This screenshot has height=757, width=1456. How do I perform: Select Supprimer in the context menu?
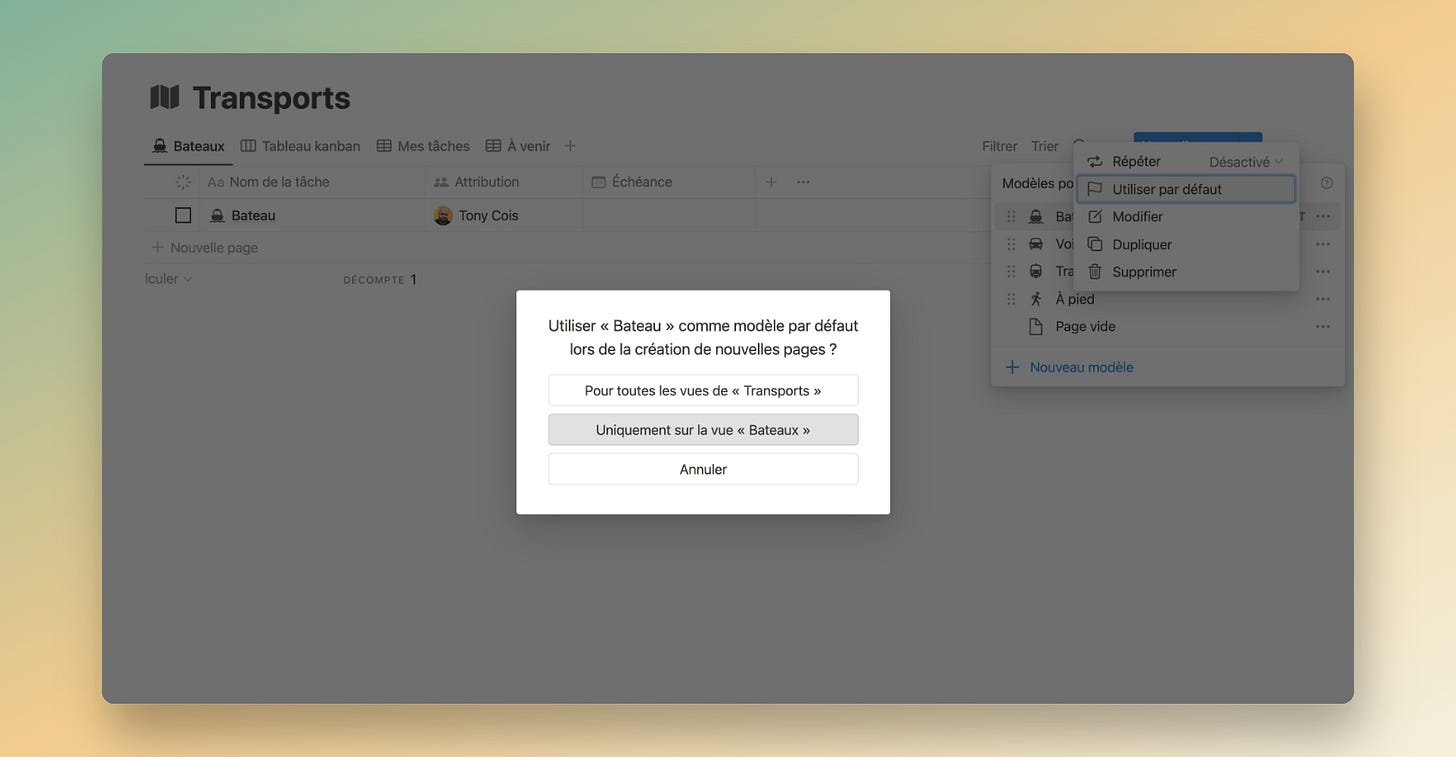tap(1186, 272)
